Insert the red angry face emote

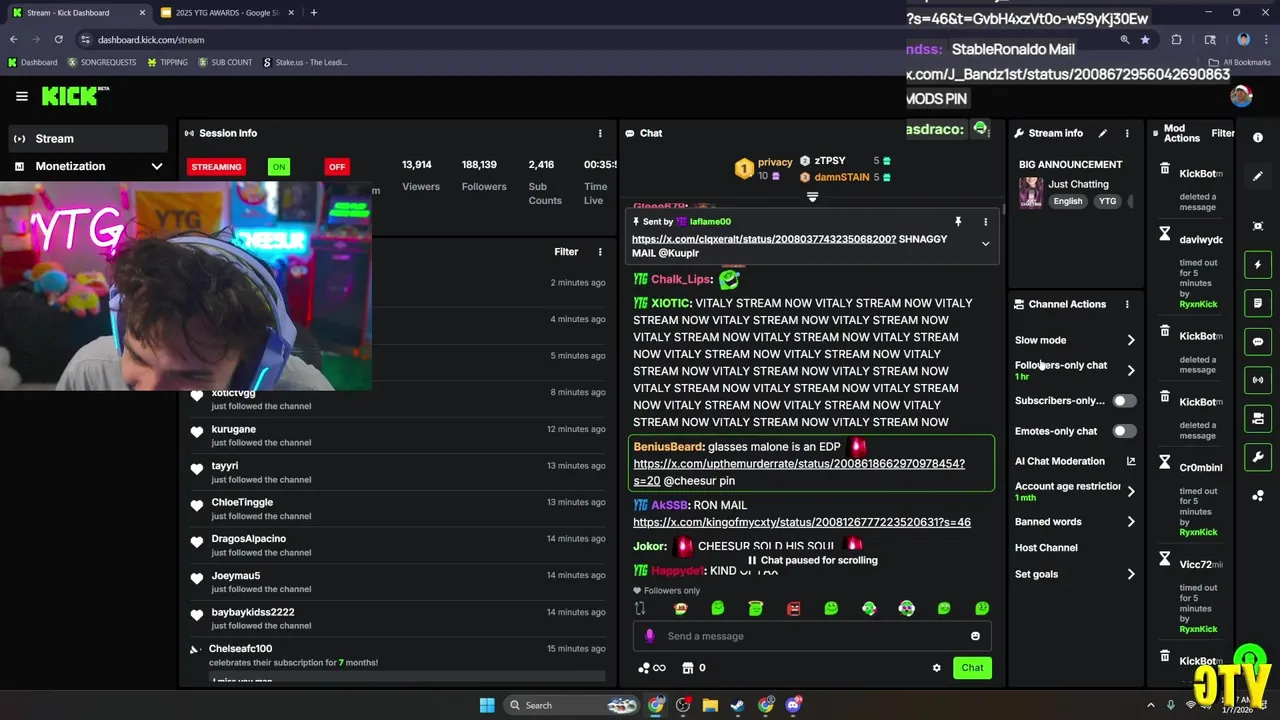pyautogui.click(x=793, y=608)
